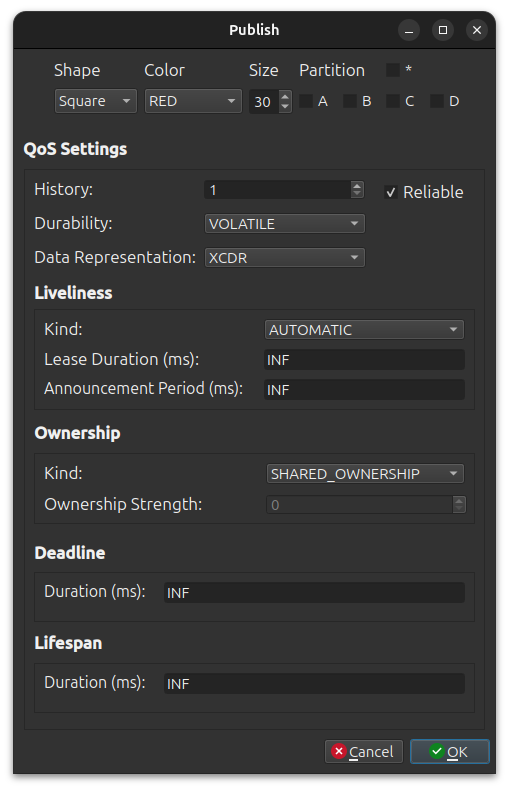Check partition D
This screenshot has height=790, width=509.
(x=436, y=101)
